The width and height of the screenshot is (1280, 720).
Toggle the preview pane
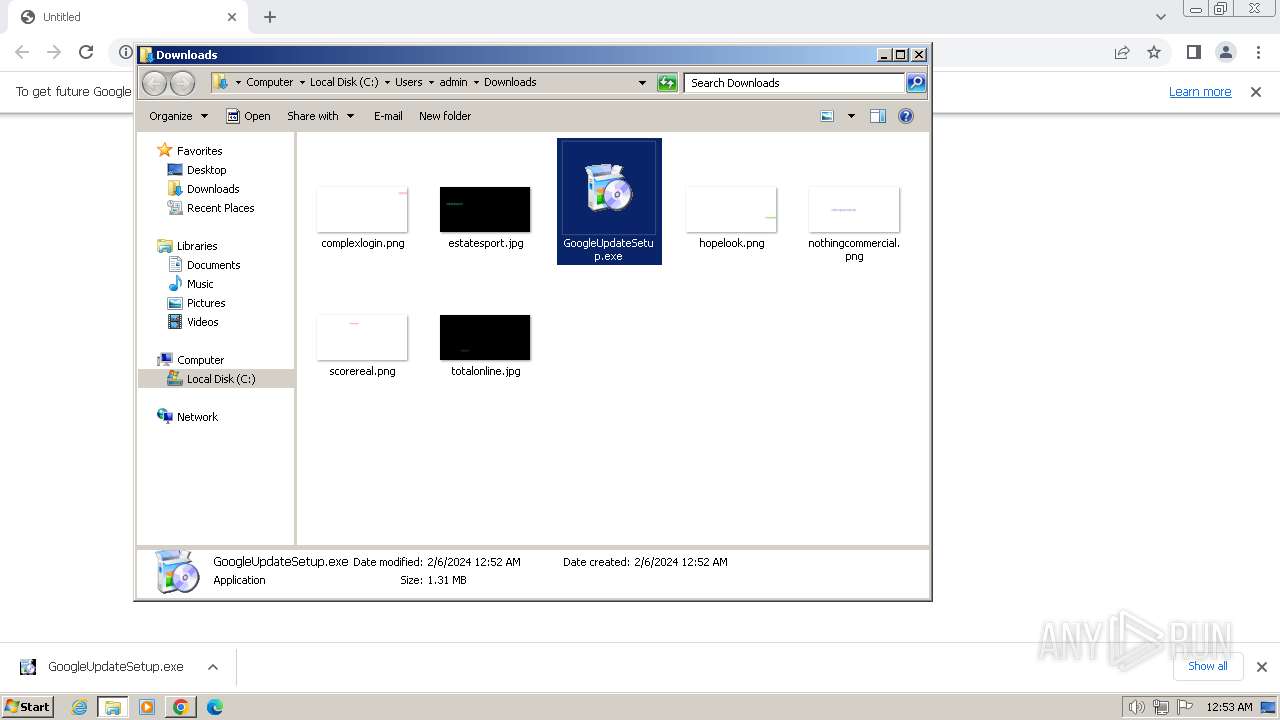click(878, 116)
